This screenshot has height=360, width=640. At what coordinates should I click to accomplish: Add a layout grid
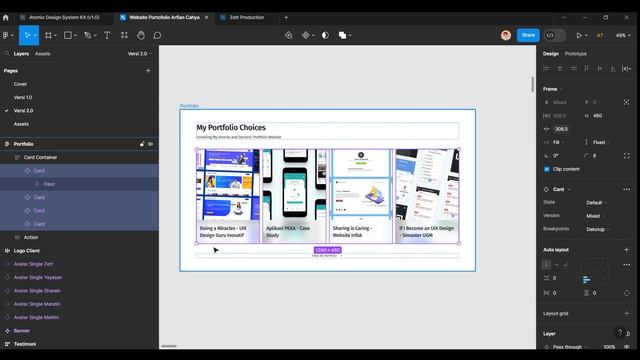pos(627,313)
